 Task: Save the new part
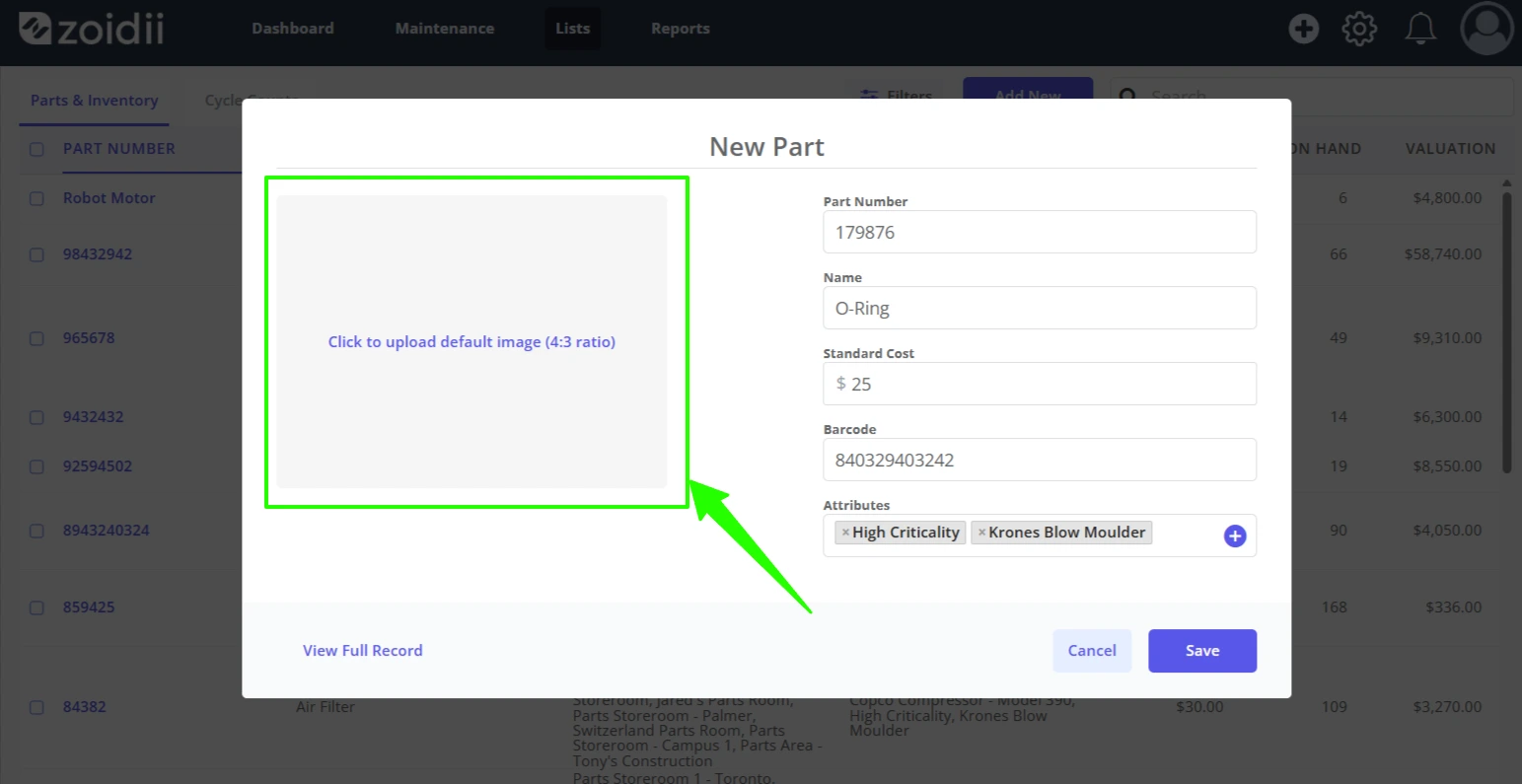pos(1202,651)
